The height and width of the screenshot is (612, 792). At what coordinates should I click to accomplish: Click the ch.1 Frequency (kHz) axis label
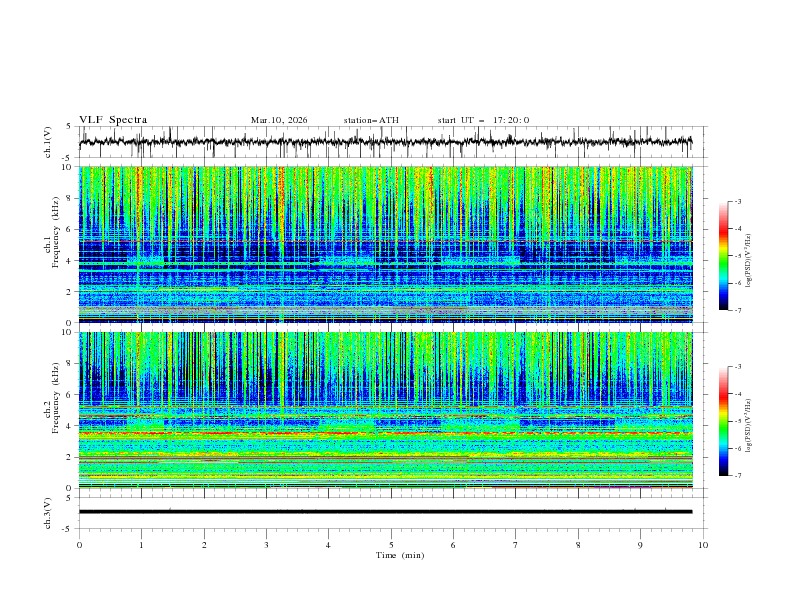click(x=52, y=230)
